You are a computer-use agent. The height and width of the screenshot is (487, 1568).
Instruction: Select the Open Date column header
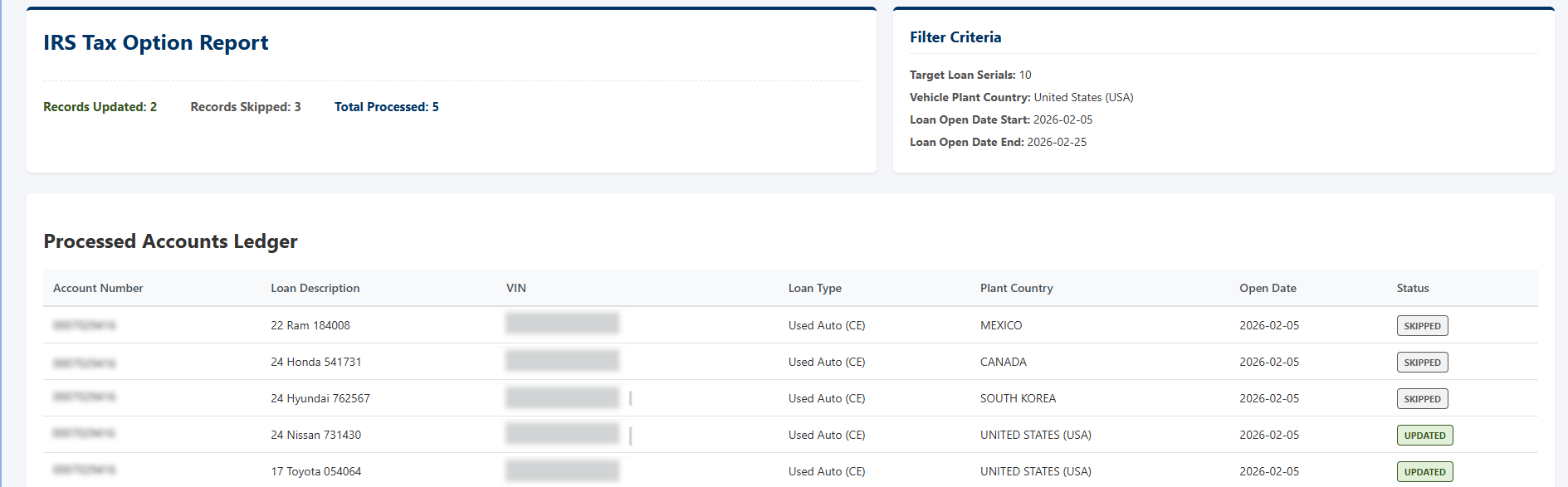pos(1268,288)
